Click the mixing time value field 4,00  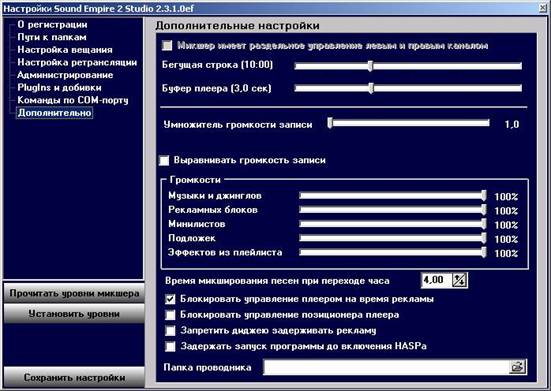[436, 280]
